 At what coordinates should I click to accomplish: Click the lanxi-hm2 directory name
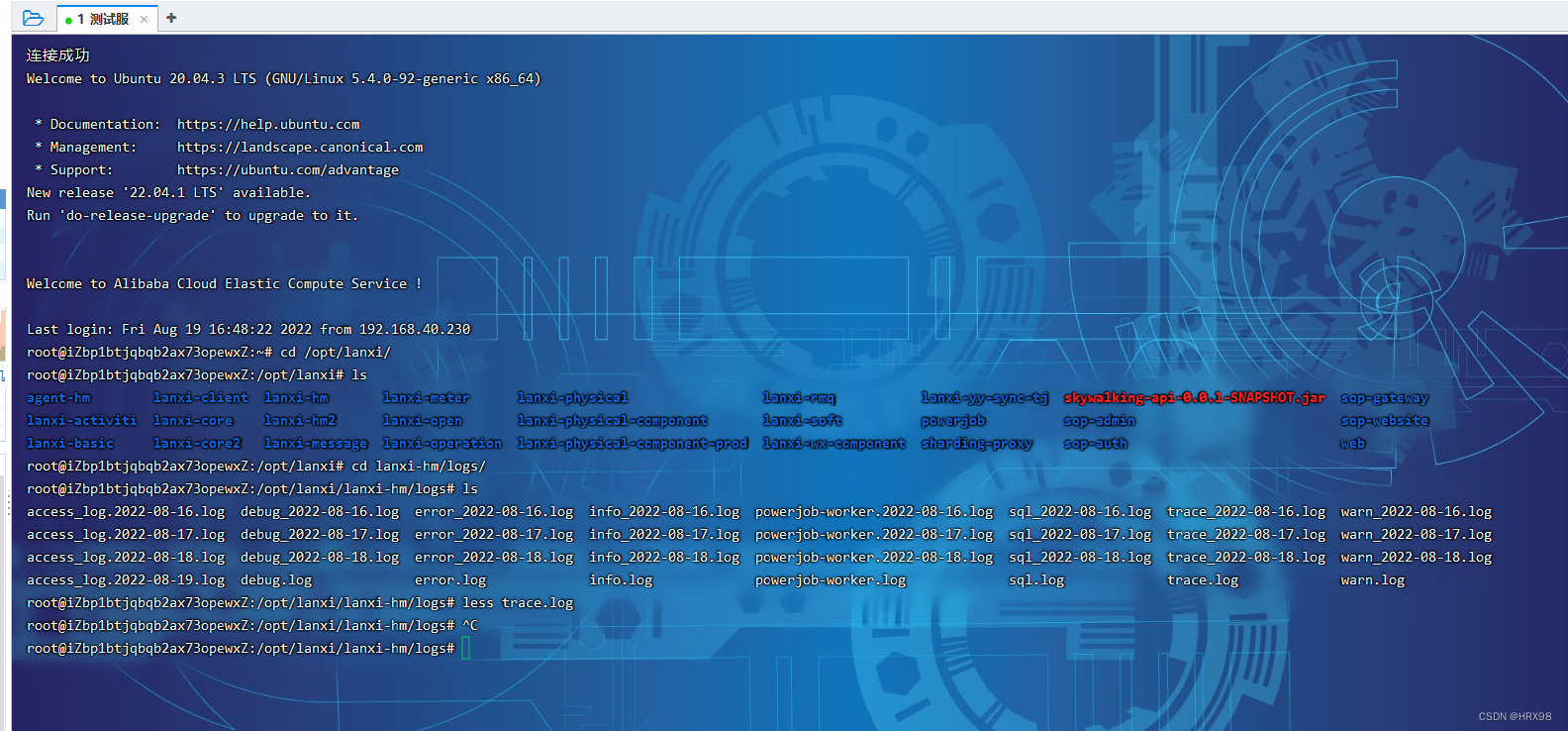tap(300, 420)
